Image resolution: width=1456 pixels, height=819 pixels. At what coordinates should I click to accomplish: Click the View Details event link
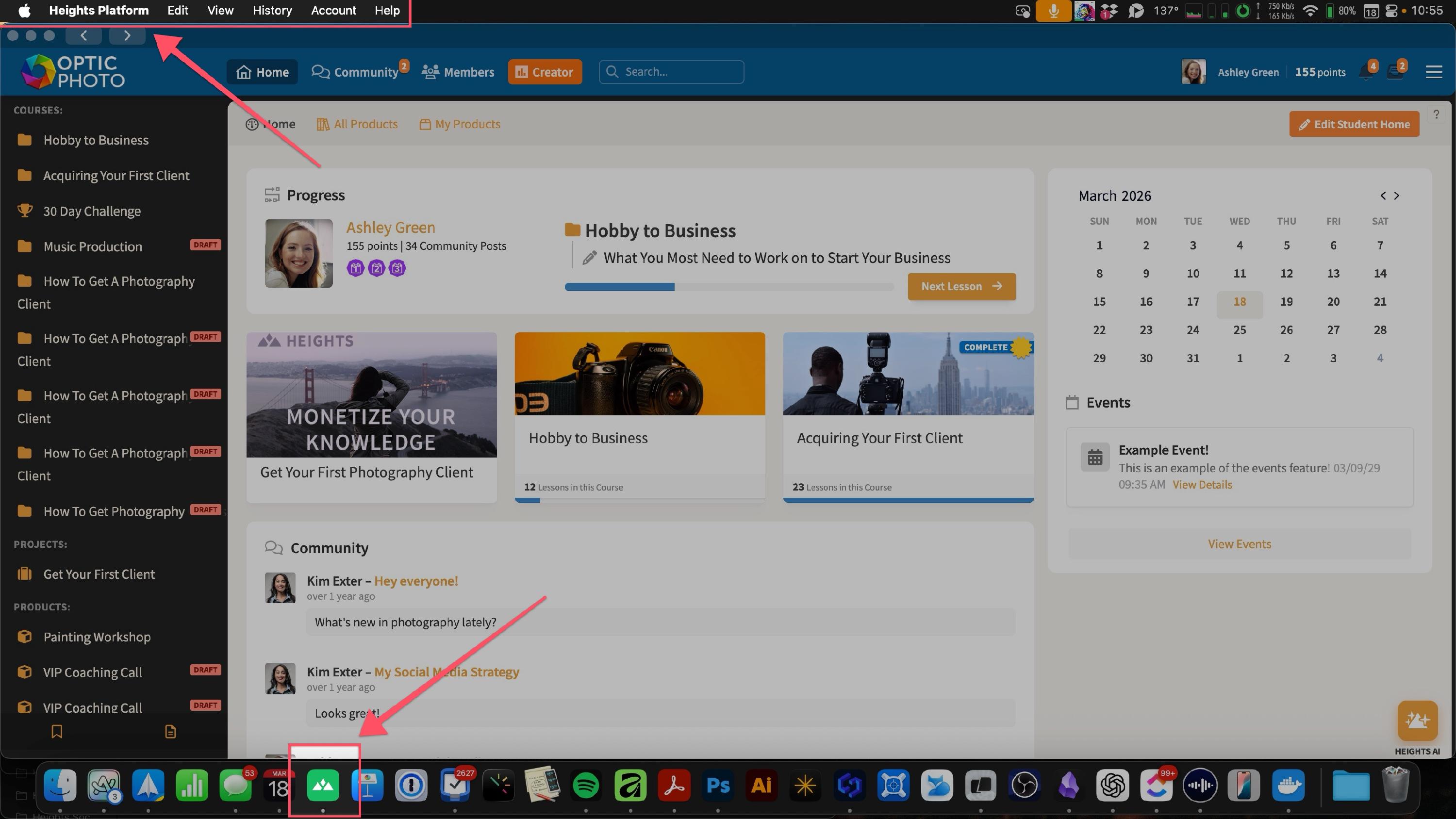click(x=1202, y=485)
